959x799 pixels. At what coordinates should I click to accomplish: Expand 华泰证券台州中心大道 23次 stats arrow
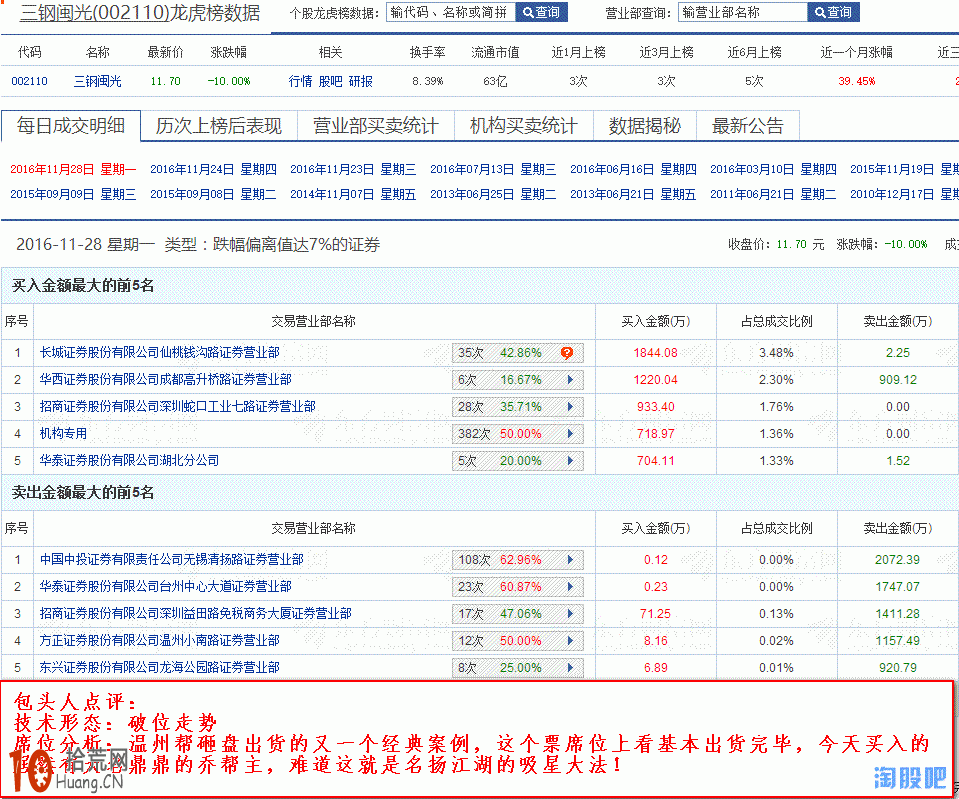click(570, 587)
